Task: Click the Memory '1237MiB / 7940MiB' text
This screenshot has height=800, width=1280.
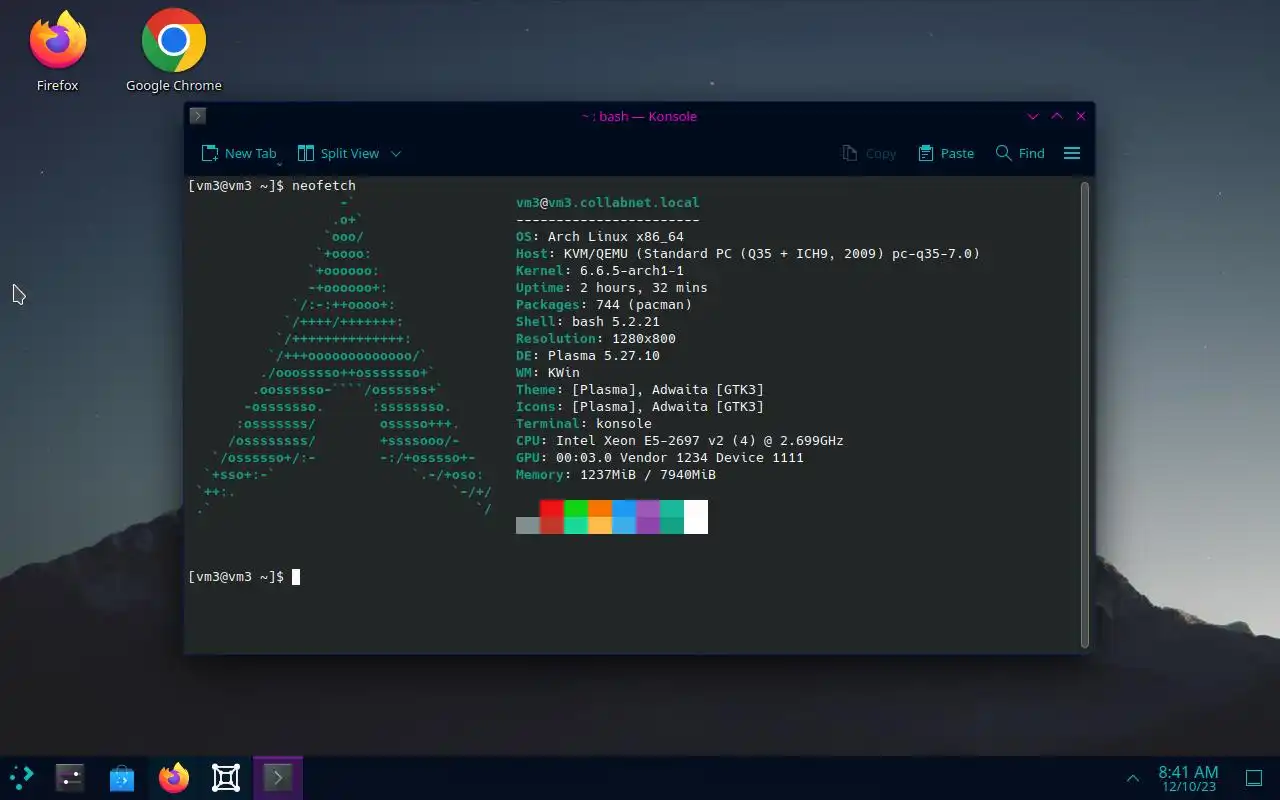Action: pos(648,475)
